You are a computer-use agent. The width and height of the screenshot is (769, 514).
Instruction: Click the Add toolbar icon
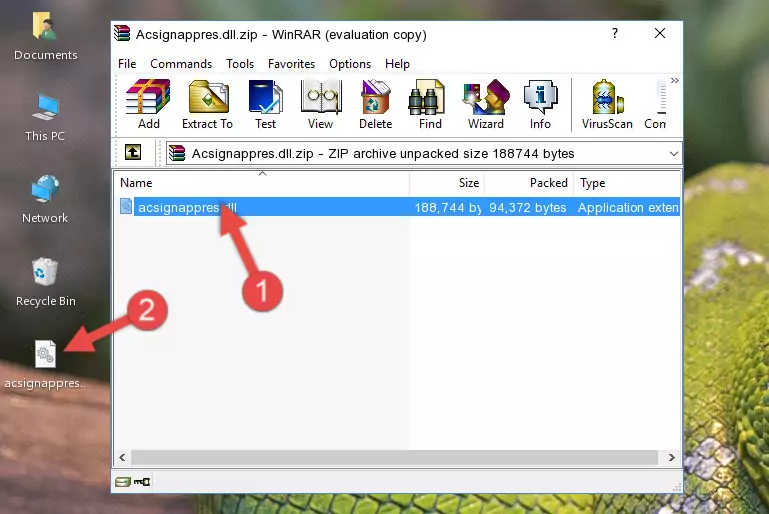148,104
